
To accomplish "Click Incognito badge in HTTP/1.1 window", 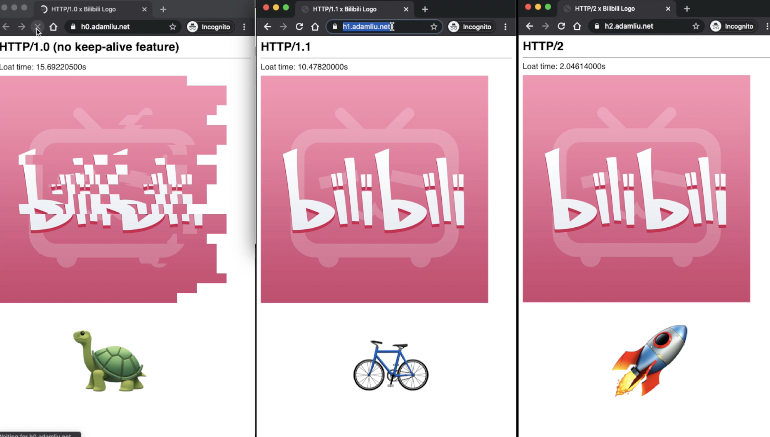I will click(470, 27).
